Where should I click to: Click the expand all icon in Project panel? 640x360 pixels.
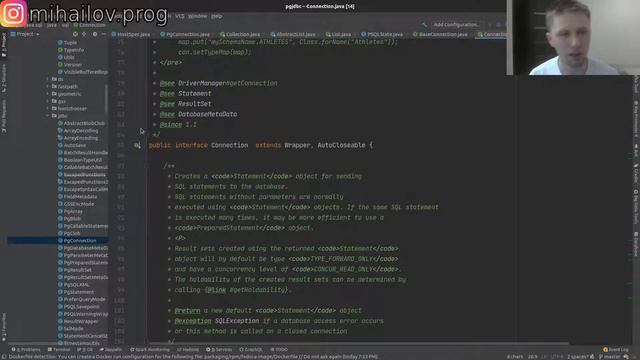pyautogui.click(x=84, y=34)
